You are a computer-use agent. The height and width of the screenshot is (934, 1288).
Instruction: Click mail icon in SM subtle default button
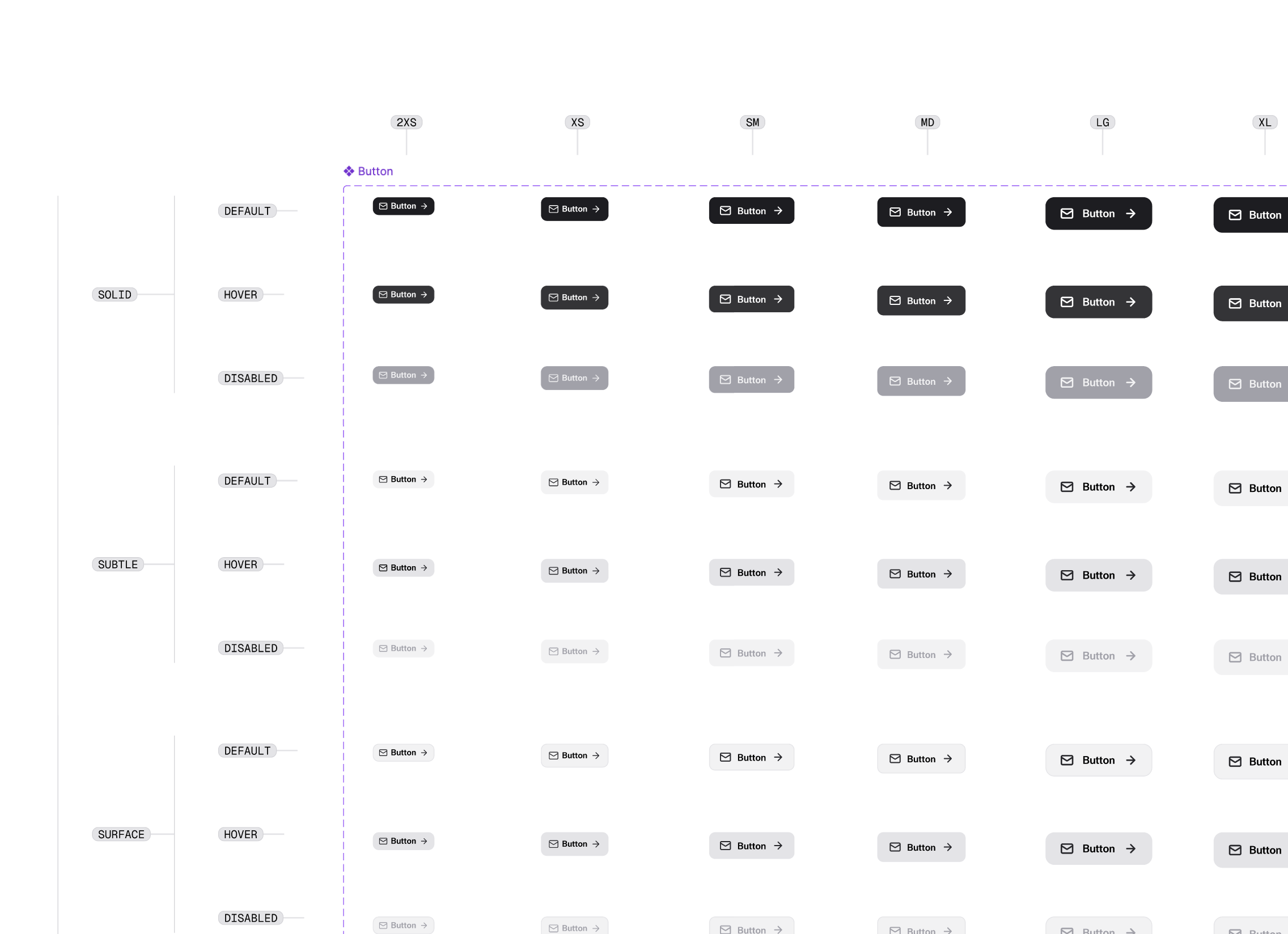coord(725,484)
